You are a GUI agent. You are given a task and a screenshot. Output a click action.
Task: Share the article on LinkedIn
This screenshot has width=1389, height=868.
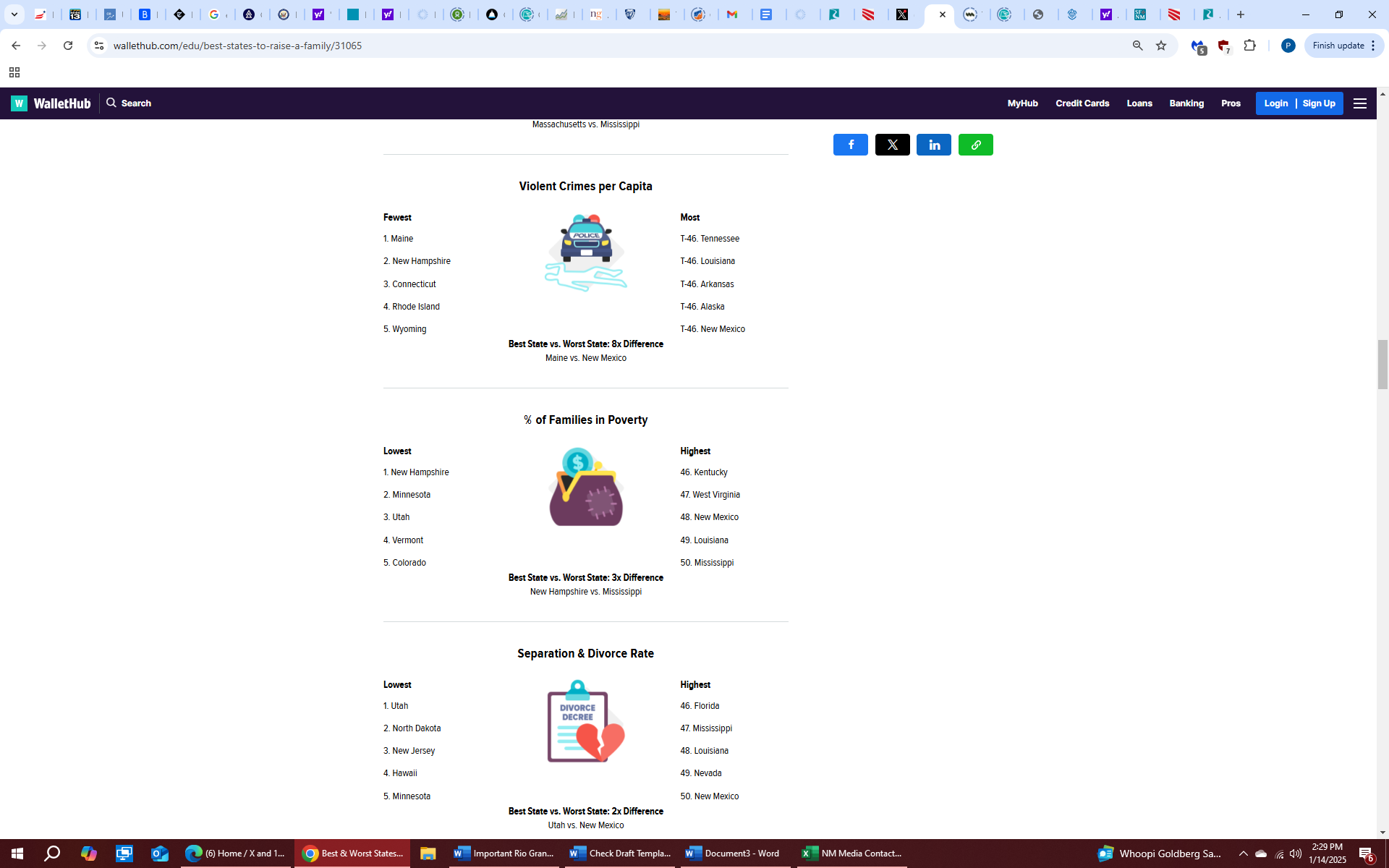pos(934,145)
